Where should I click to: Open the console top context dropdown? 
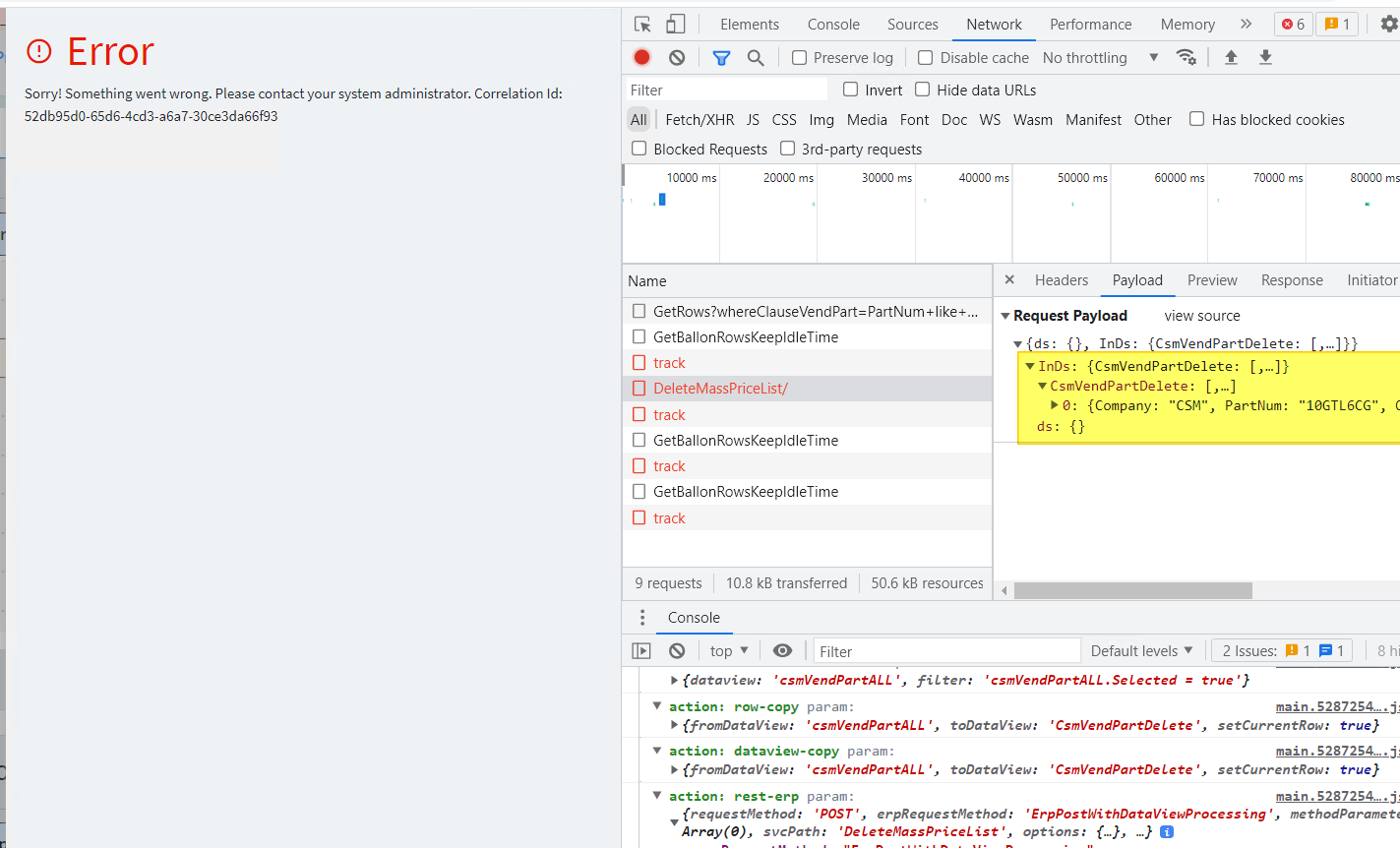(x=729, y=651)
